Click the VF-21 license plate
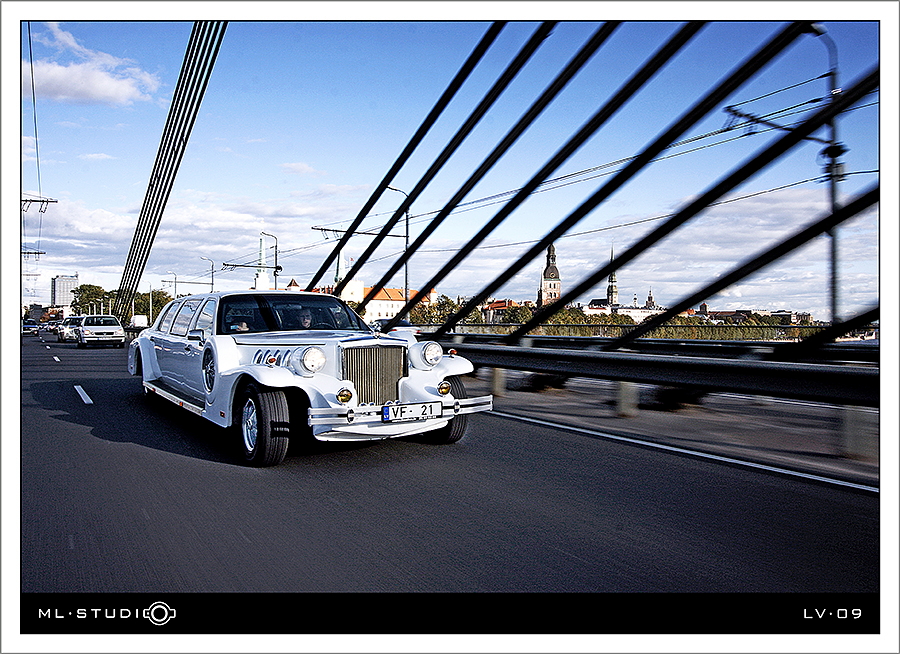900x654 pixels. click(x=411, y=411)
